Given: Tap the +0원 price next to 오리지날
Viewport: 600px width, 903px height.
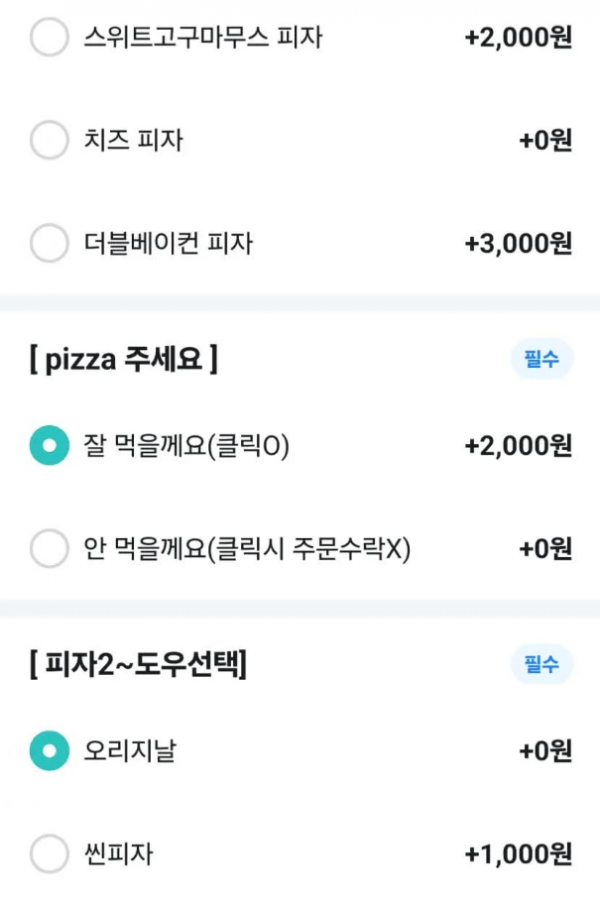Looking at the screenshot, I should [545, 751].
